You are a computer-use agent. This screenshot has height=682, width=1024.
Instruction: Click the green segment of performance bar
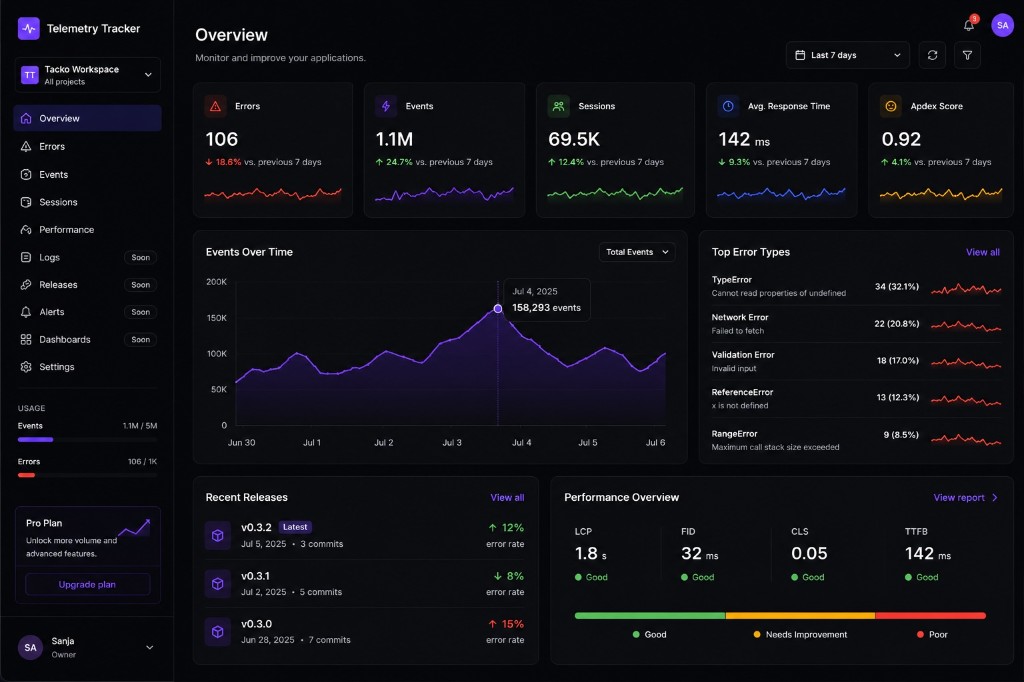650,615
